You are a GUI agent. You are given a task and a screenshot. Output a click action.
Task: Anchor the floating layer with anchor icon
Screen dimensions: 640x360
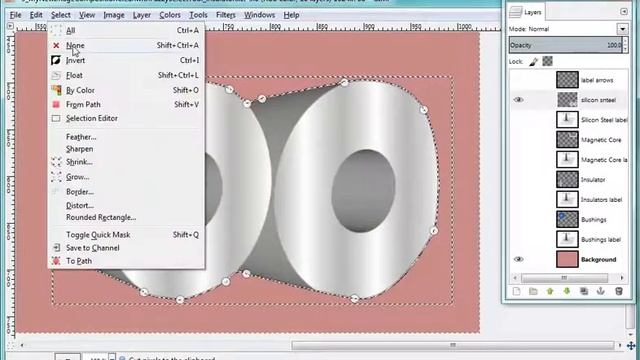600,291
